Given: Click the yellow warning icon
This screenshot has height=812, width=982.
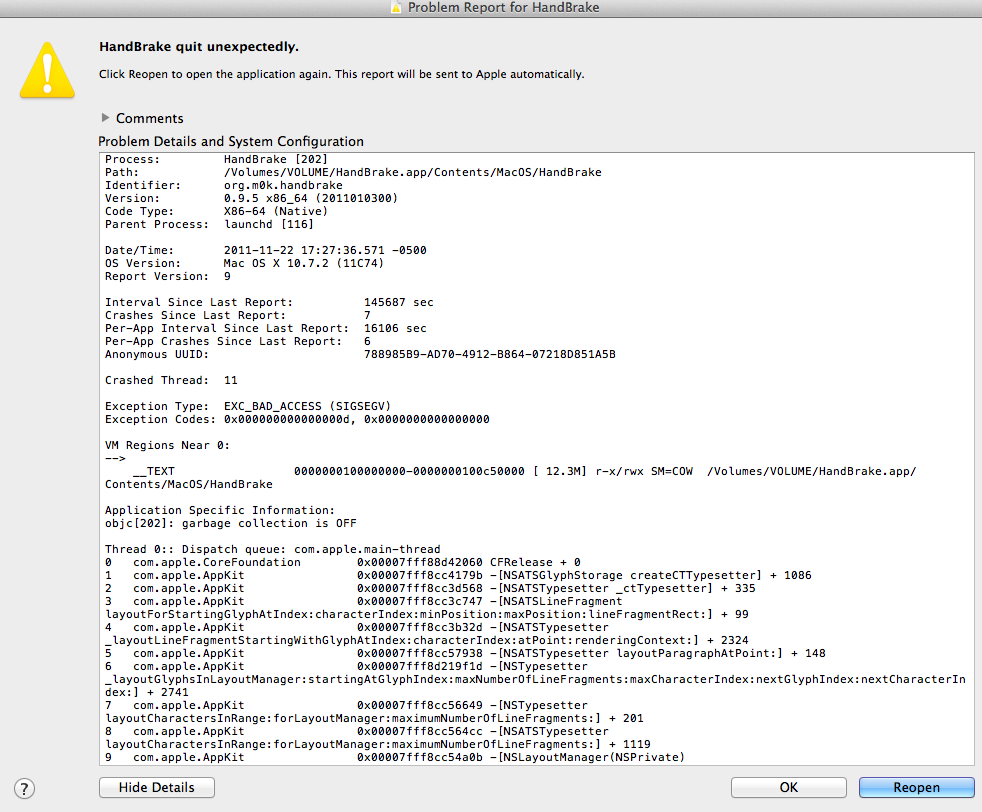Looking at the screenshot, I should click(48, 70).
